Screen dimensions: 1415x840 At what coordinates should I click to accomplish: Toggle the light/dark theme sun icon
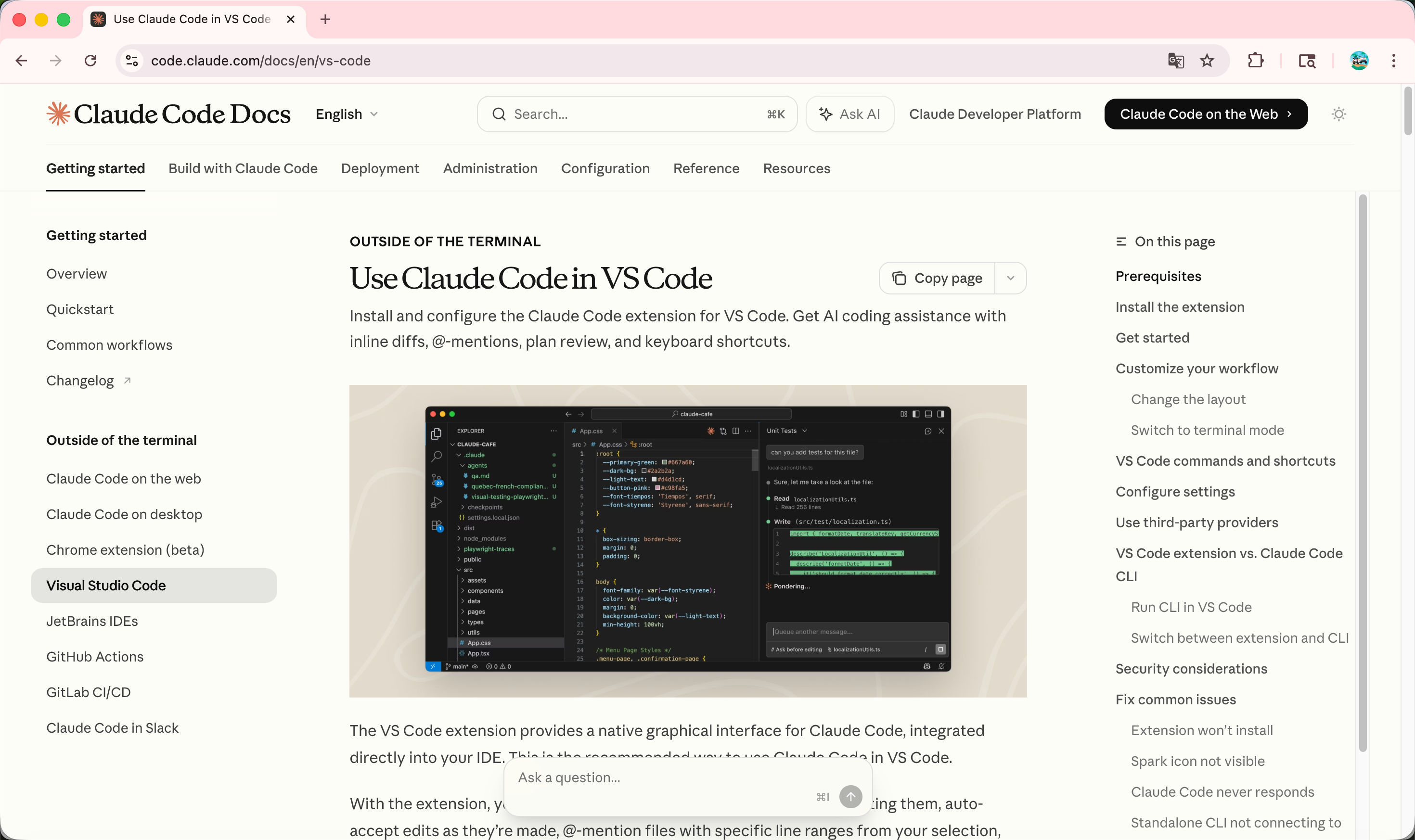1338,115
